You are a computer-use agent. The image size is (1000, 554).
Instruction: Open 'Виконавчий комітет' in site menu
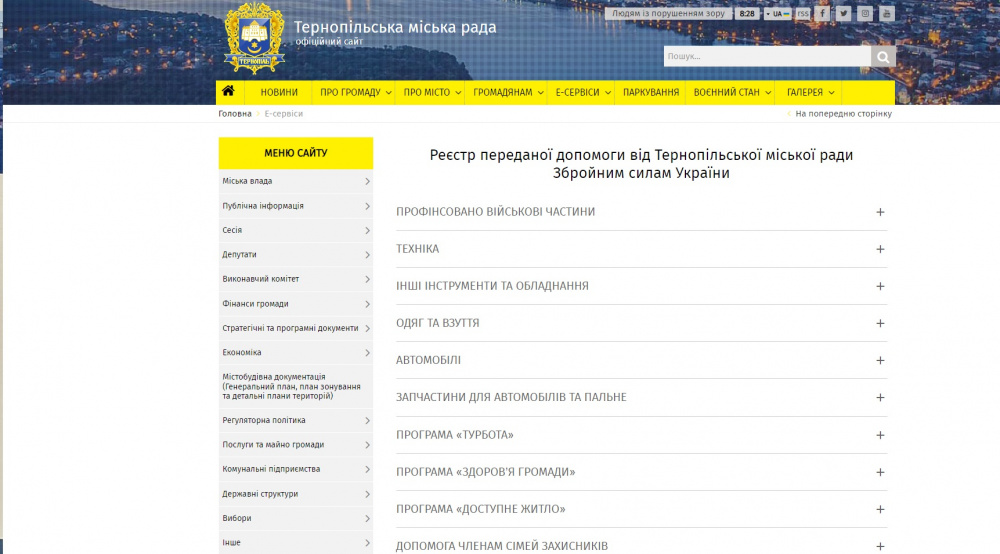point(296,279)
